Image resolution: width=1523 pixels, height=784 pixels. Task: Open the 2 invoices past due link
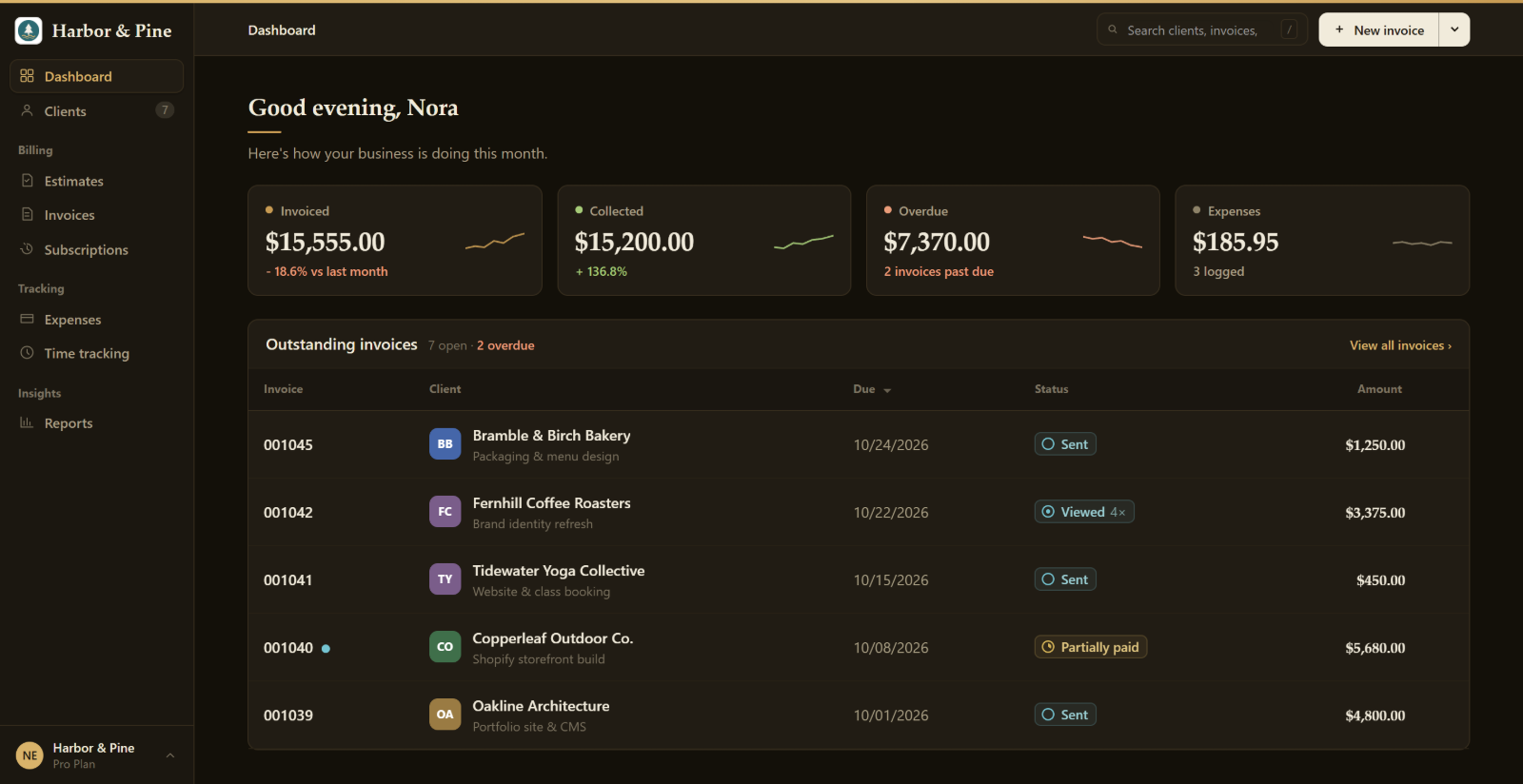939,271
